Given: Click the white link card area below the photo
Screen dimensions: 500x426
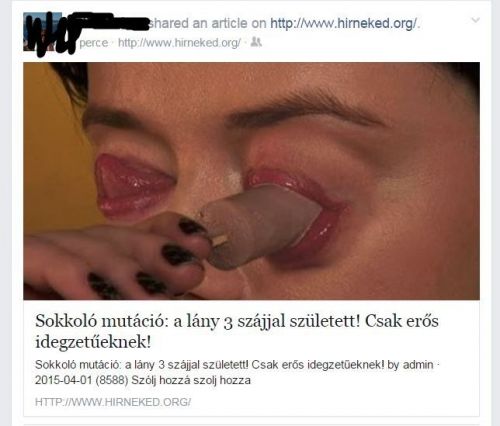Looking at the screenshot, I should 251,358.
